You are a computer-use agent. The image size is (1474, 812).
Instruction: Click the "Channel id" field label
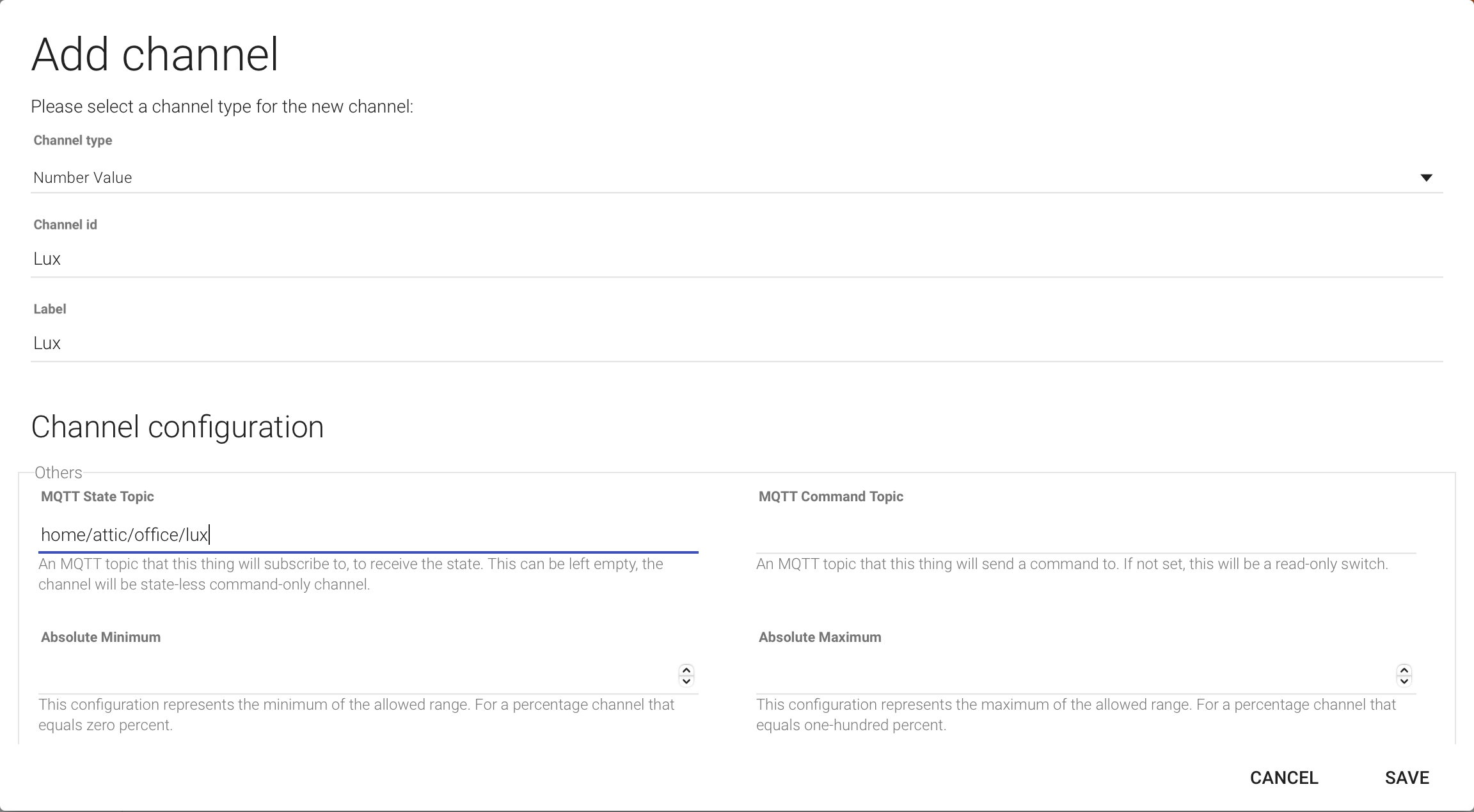[65, 225]
